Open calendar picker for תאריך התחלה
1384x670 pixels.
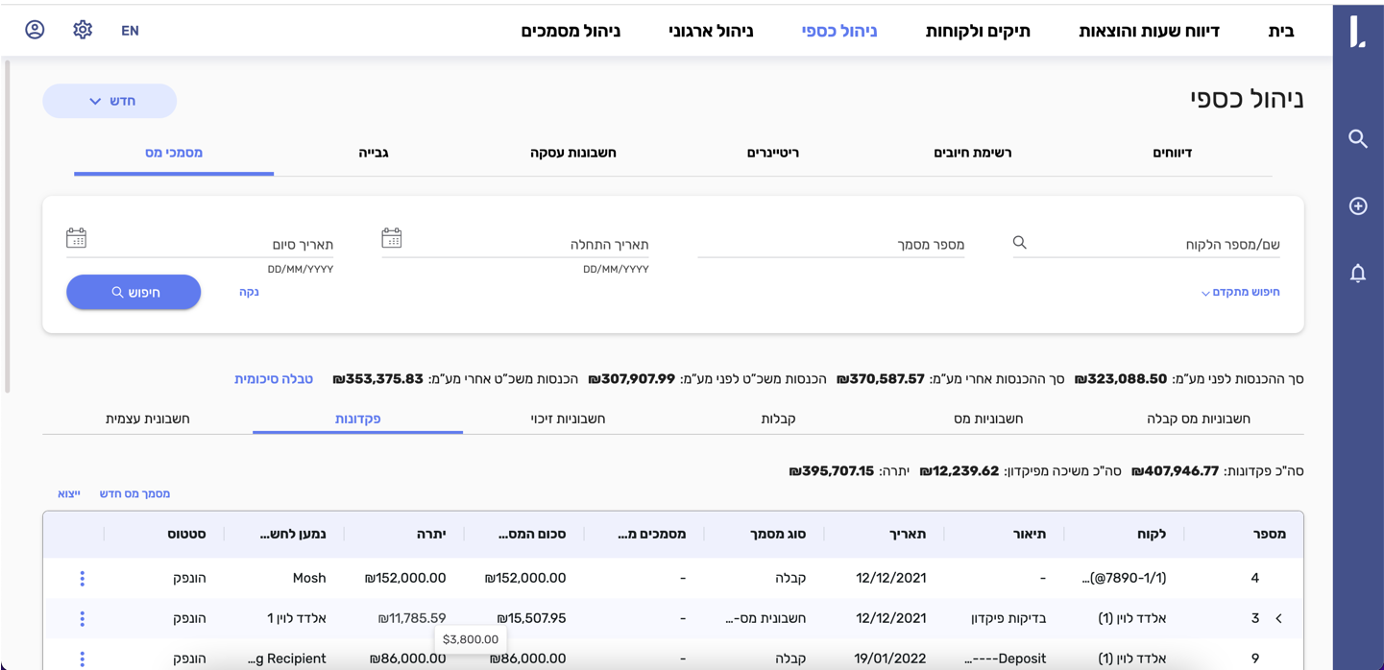pyautogui.click(x=392, y=238)
